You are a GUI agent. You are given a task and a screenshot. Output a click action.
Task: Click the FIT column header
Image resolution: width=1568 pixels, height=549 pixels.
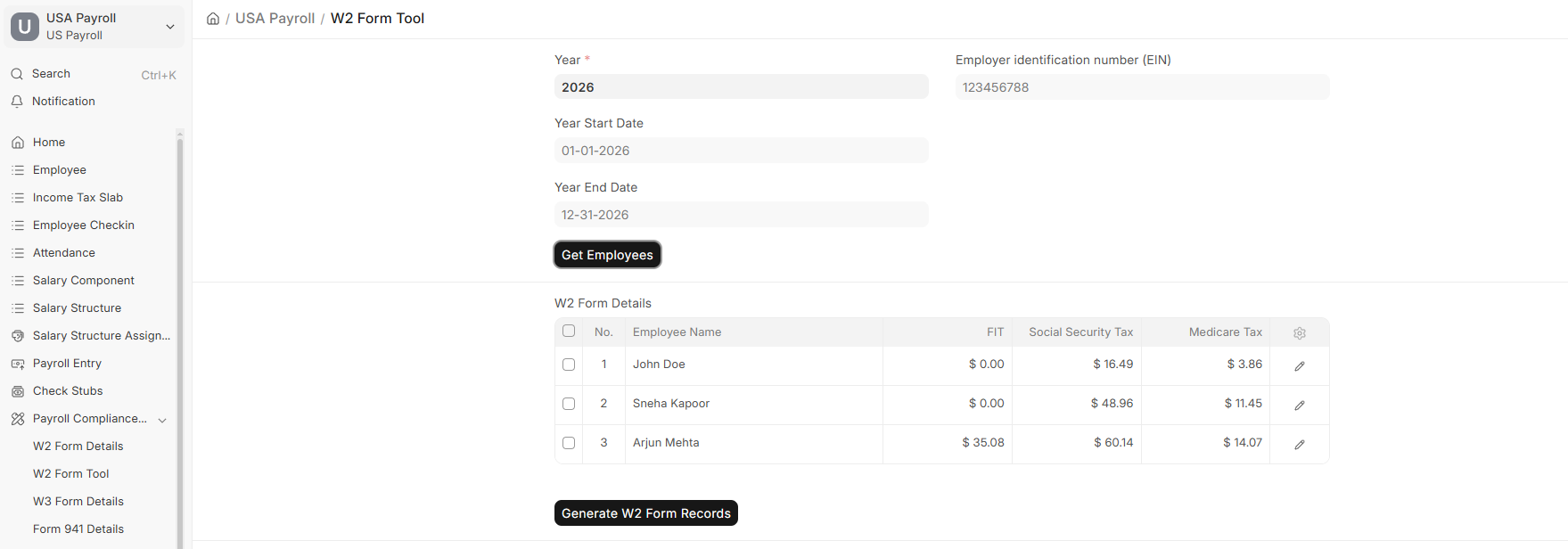click(948, 332)
